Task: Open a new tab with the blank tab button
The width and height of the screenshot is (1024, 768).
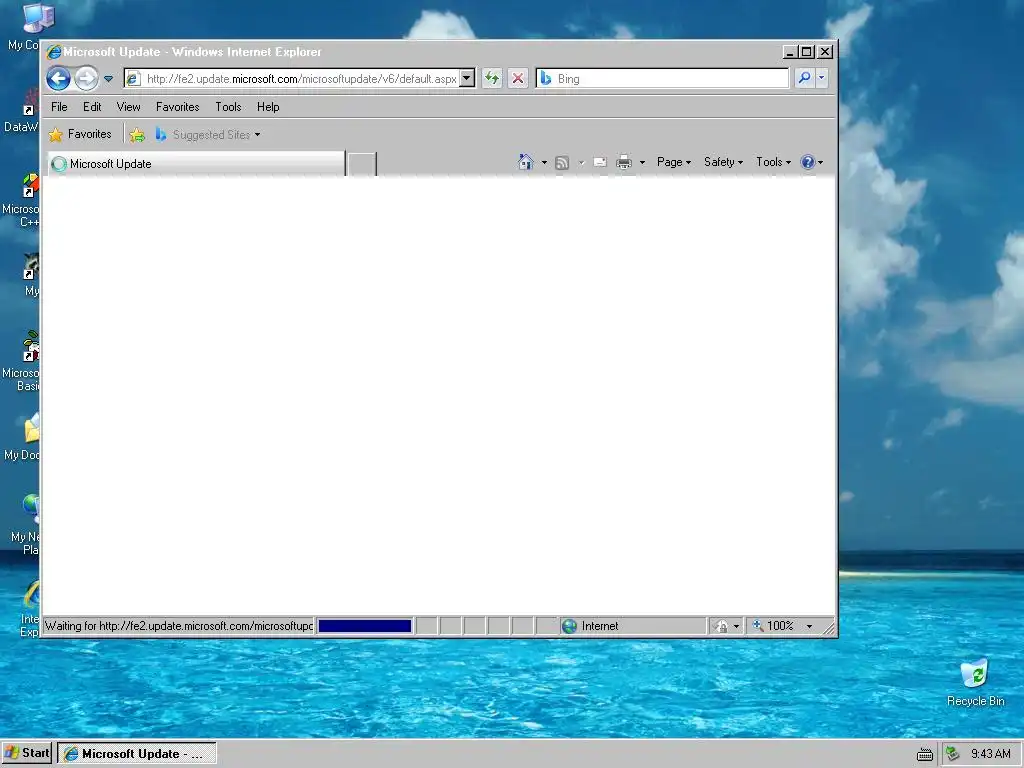Action: pos(362,164)
